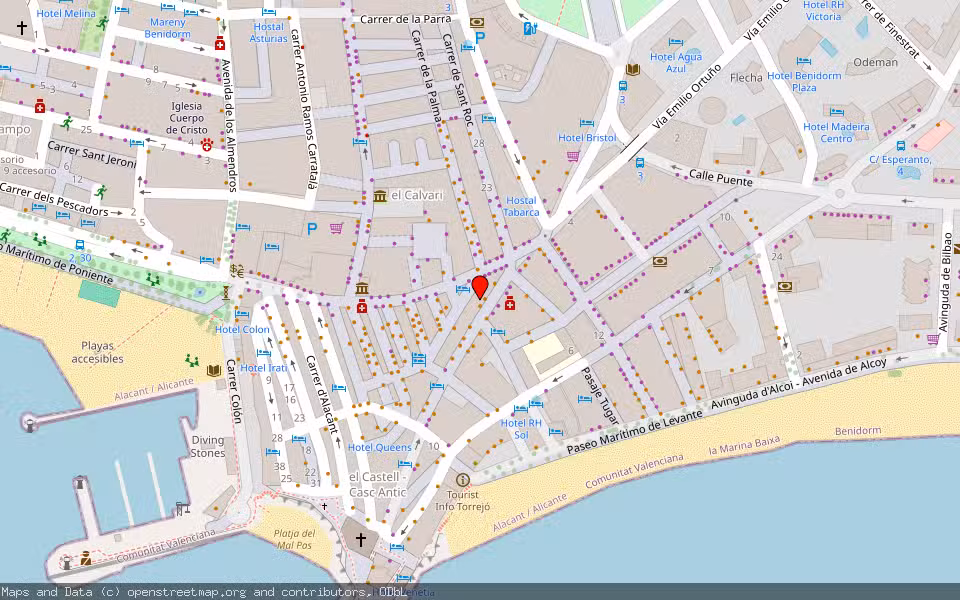Select the Carrer Sant Jeroni street name
This screenshot has width=960, height=600.
coord(92,154)
